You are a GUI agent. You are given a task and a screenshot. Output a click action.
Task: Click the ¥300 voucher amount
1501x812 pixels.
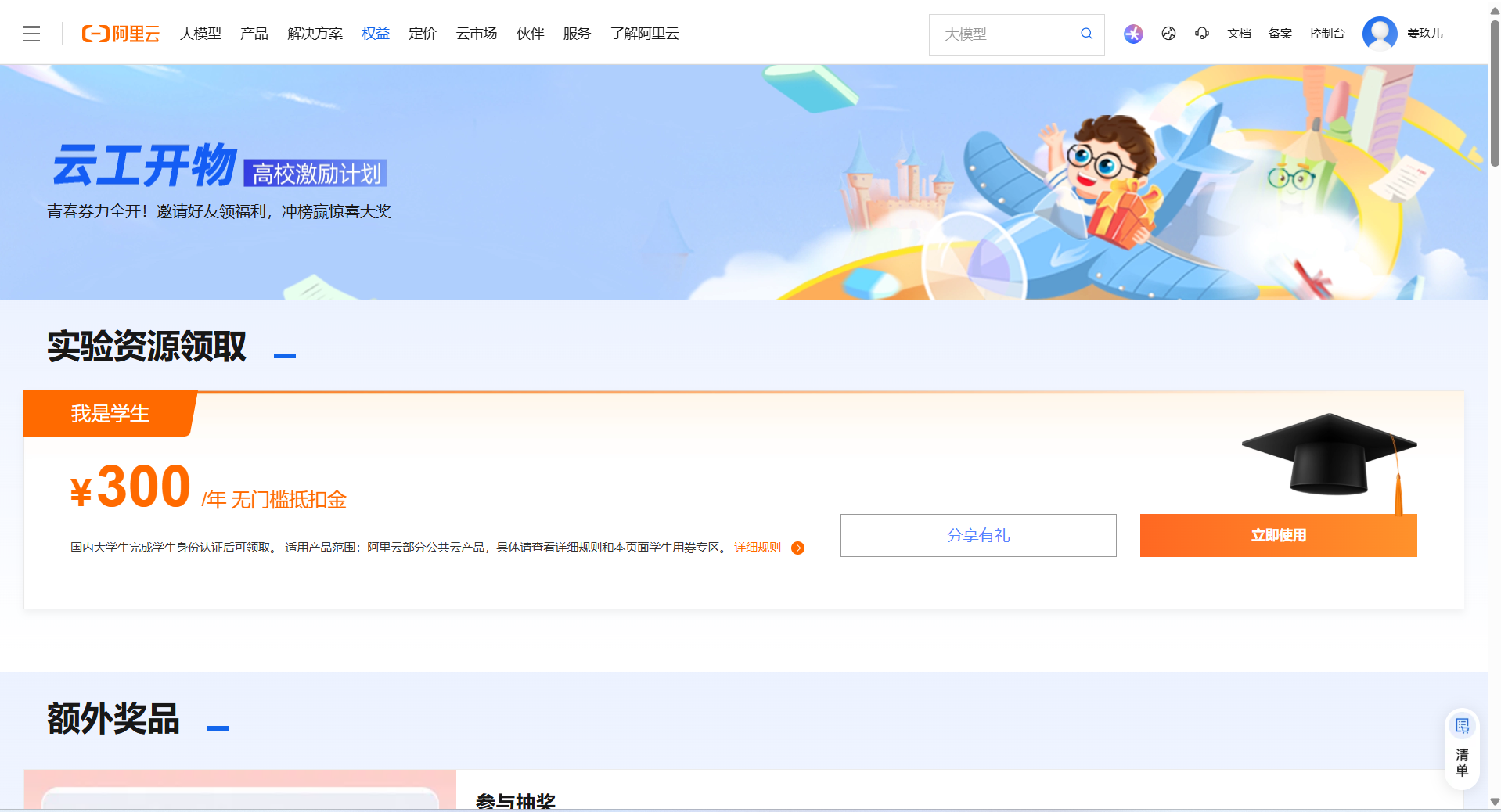pyautogui.click(x=131, y=487)
